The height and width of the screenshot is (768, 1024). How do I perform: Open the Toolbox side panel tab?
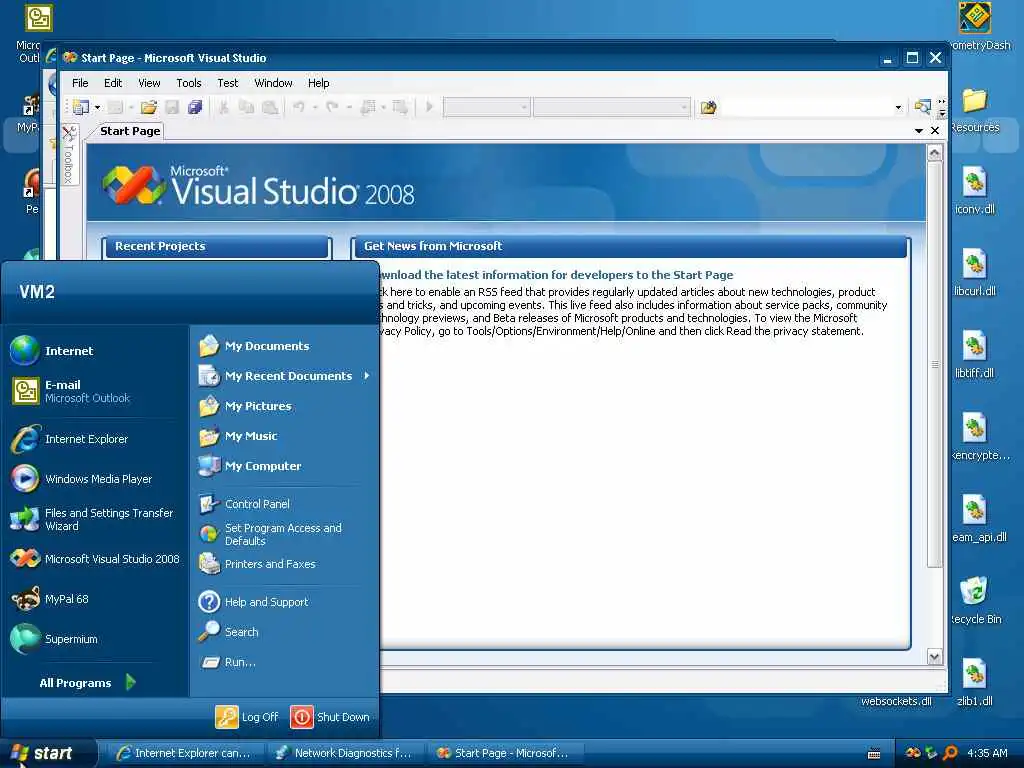(x=69, y=155)
